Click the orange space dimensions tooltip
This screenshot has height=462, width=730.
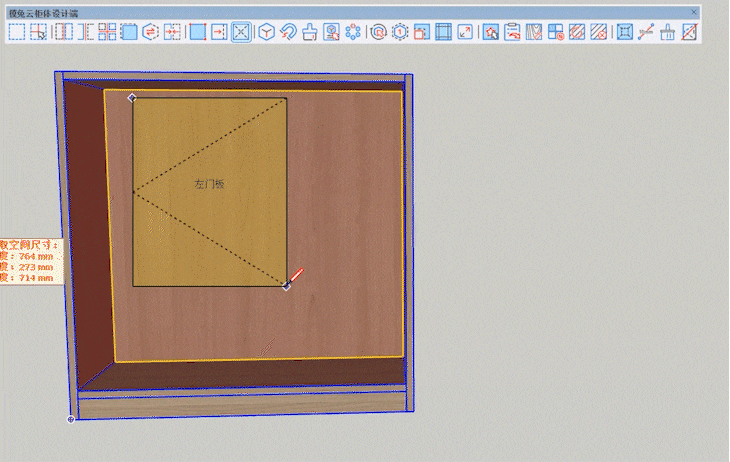click(x=30, y=261)
